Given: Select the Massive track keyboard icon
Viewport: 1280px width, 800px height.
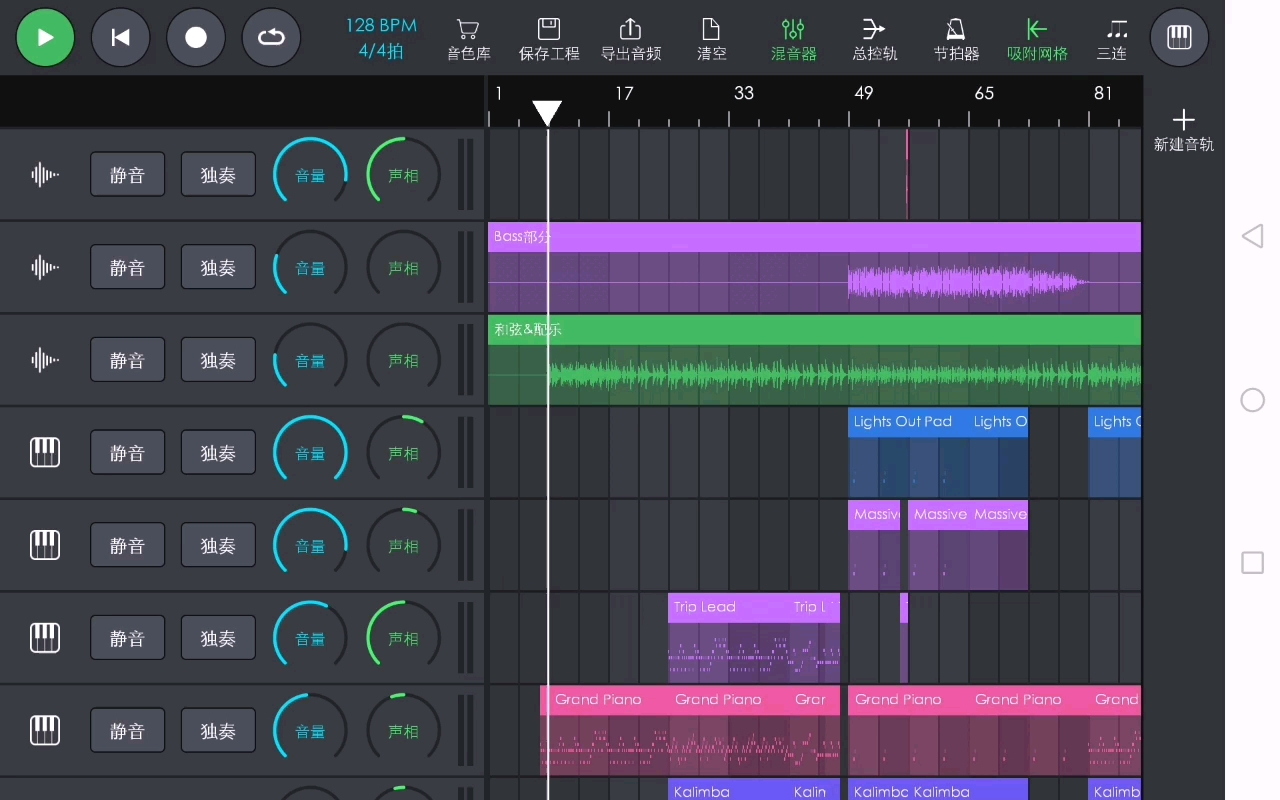Looking at the screenshot, I should tap(45, 545).
